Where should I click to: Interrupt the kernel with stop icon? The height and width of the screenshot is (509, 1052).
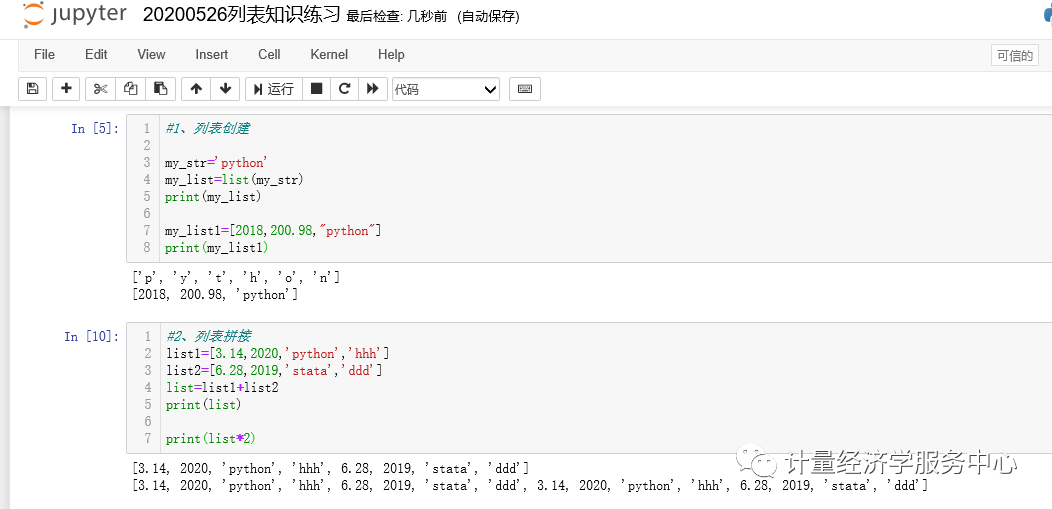click(317, 89)
